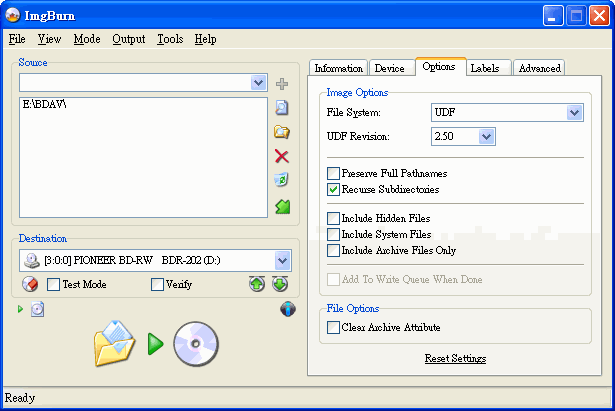Image resolution: width=615 pixels, height=411 pixels.
Task: Click small green play triangle
Action: (x=20, y=309)
